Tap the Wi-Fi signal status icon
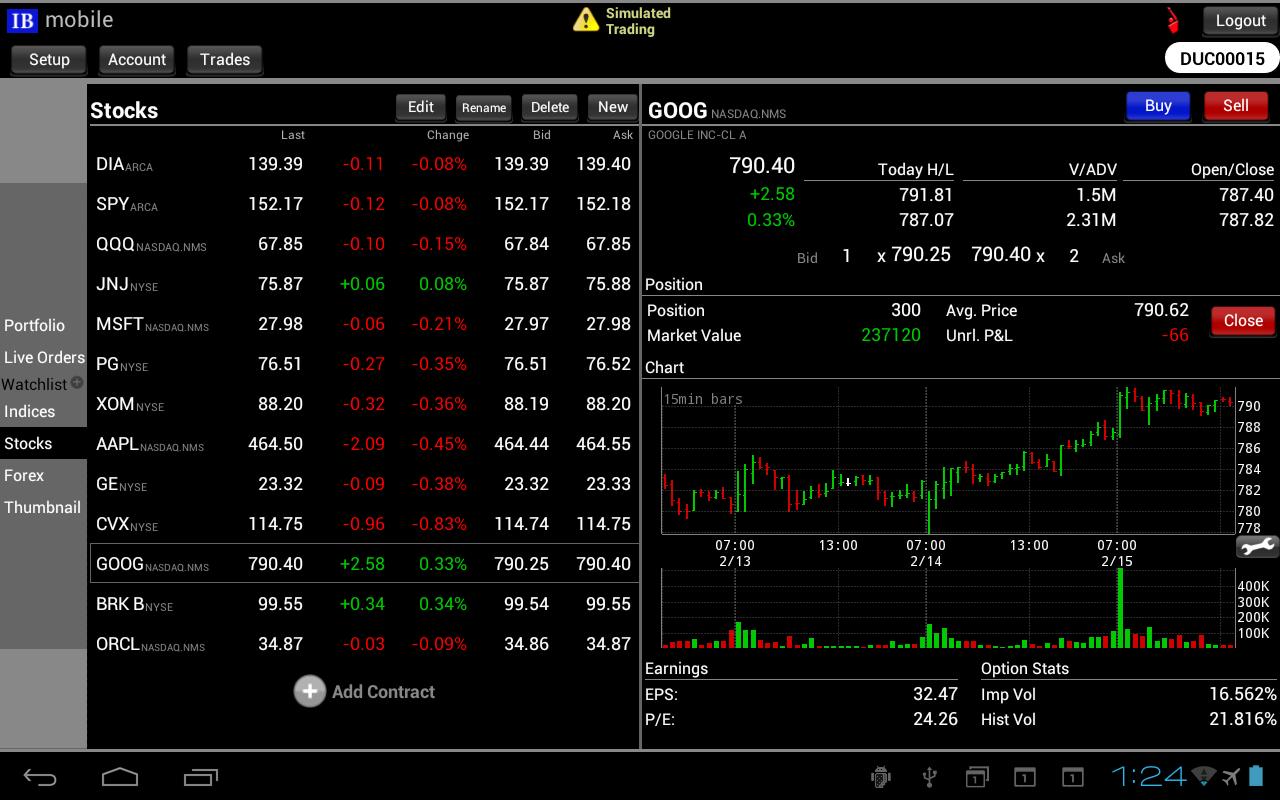The height and width of the screenshot is (800, 1280). 1204,776
